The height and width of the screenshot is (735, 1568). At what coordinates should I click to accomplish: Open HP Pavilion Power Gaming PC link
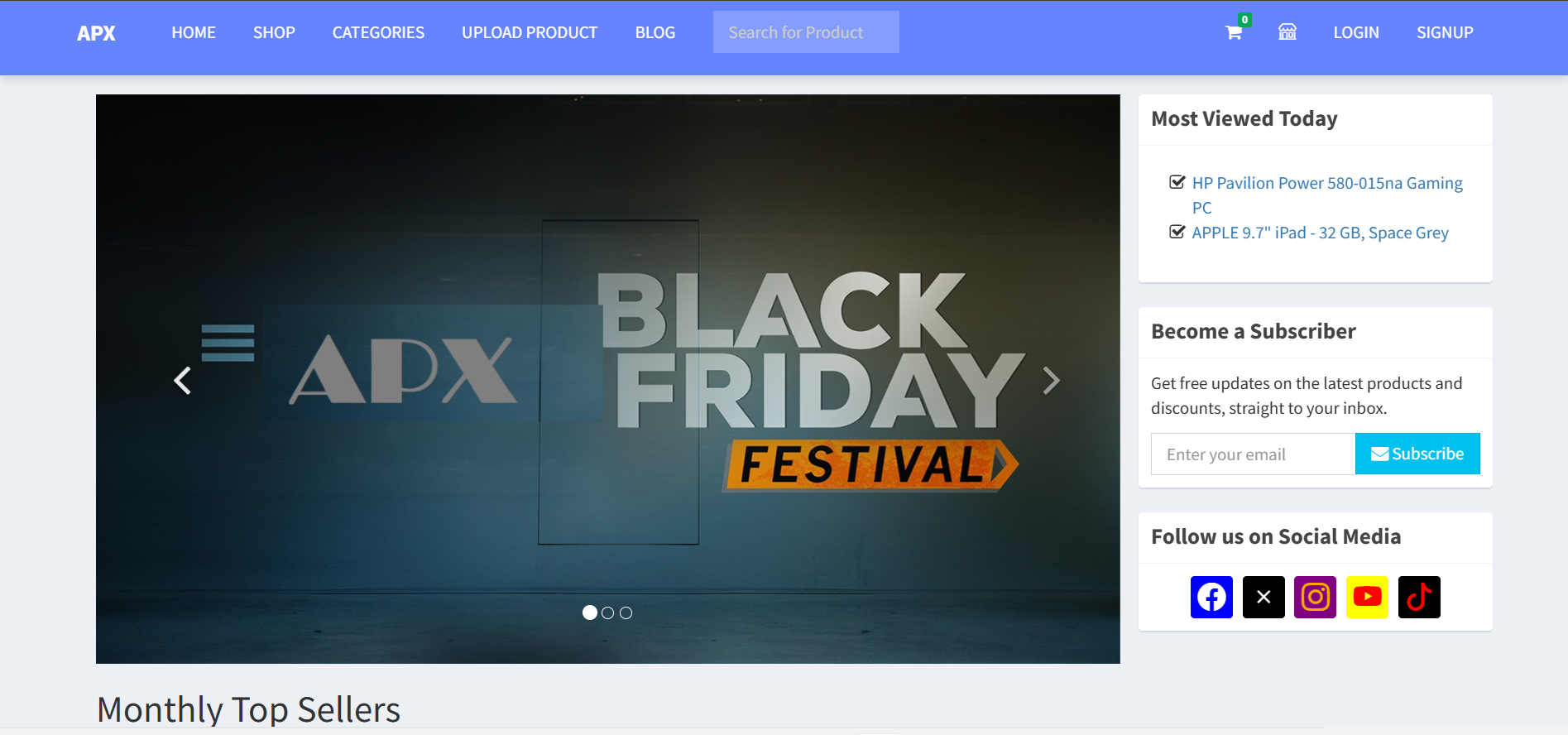point(1326,183)
